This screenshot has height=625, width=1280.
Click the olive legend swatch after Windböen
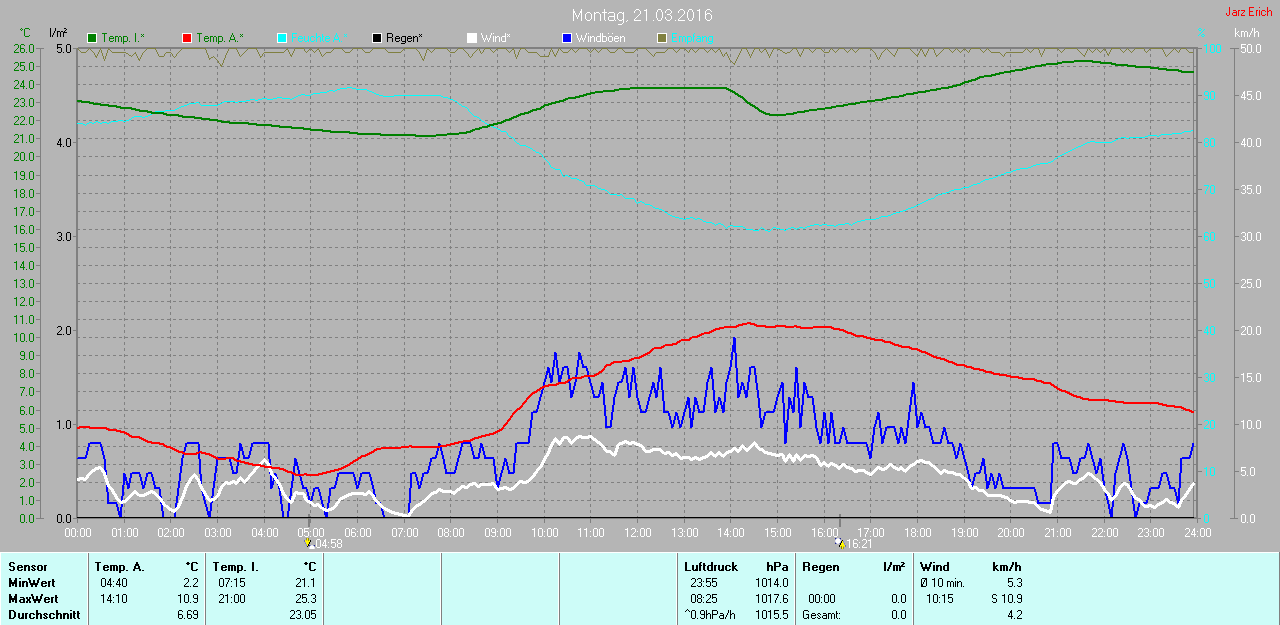pos(662,38)
